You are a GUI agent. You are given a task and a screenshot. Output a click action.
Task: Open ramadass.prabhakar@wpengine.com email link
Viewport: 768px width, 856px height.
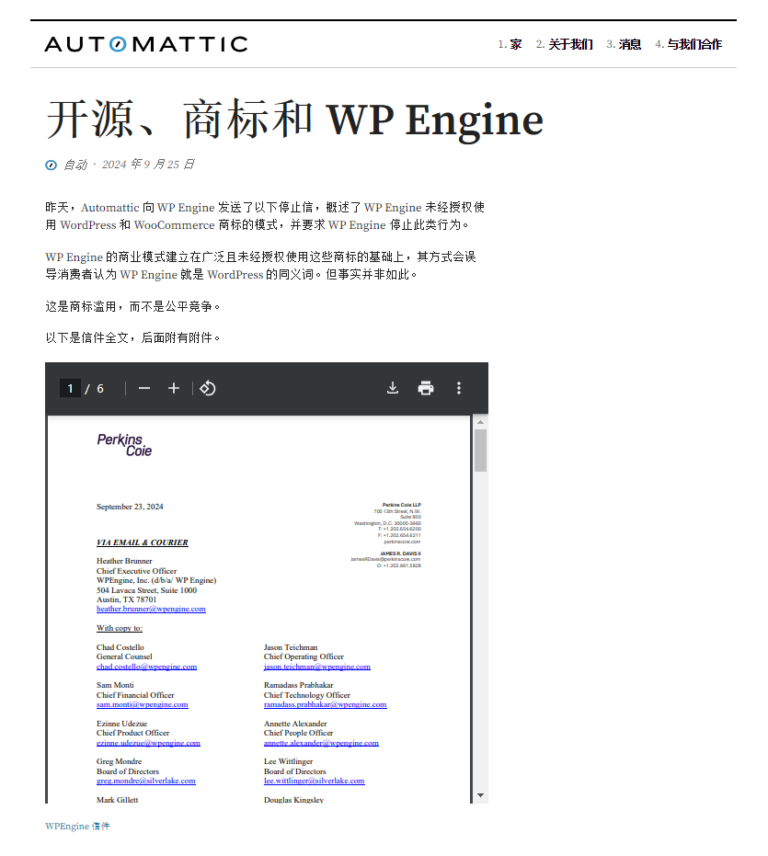[325, 705]
